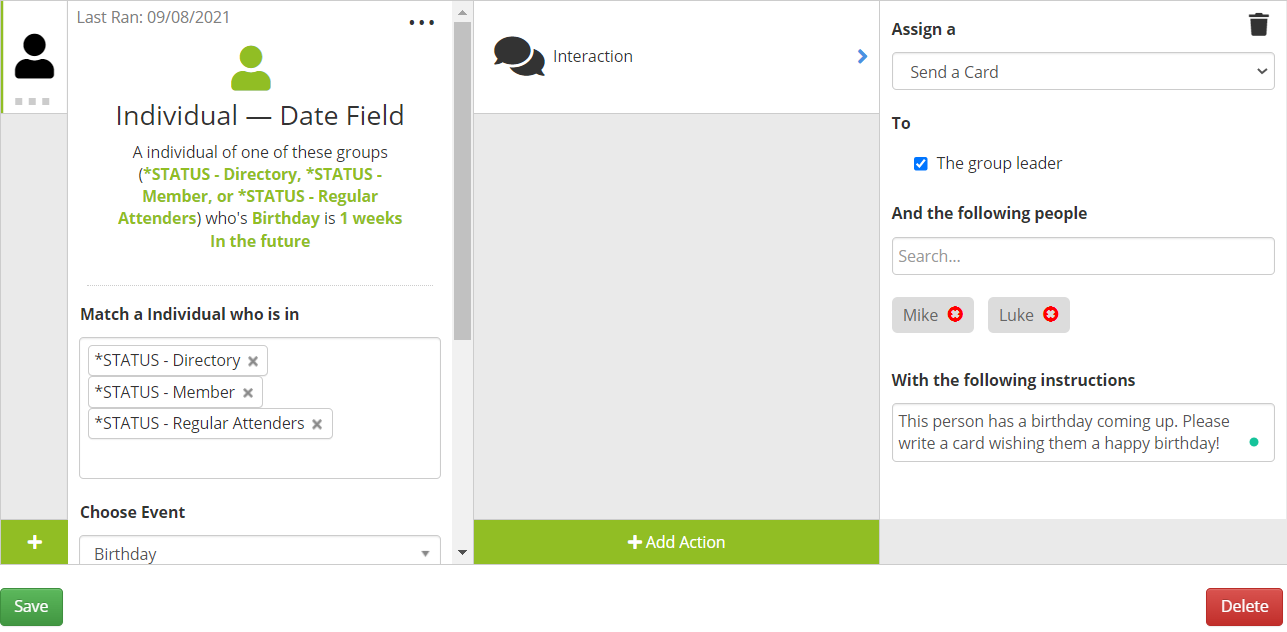
Task: Expand the Birthday event dropdown
Action: point(260,553)
